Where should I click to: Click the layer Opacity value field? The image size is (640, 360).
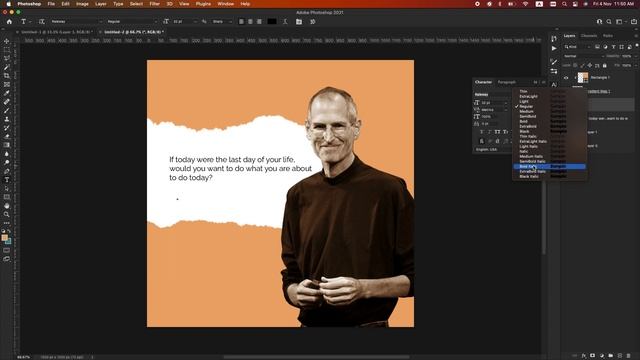tap(627, 56)
